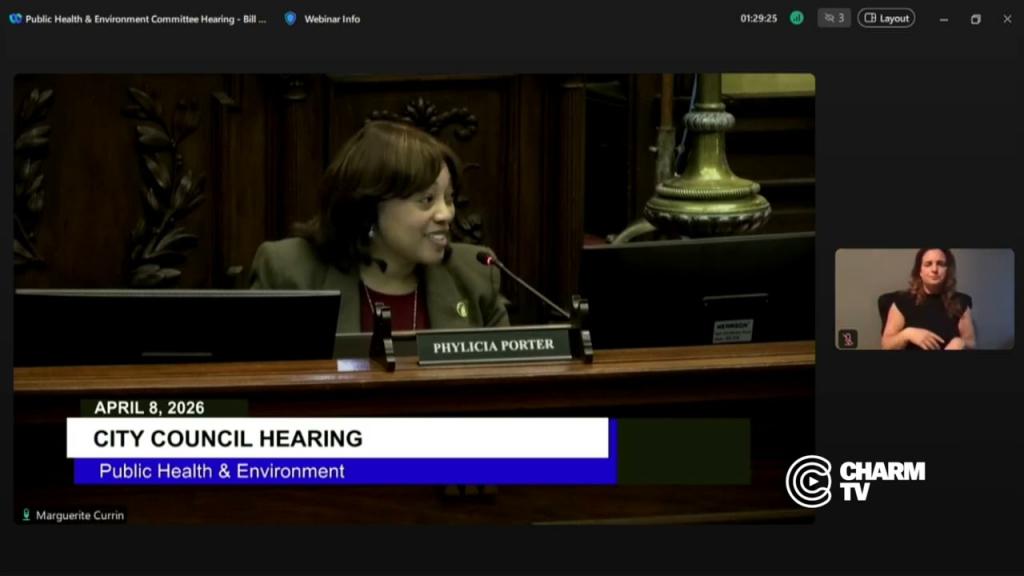Open the Layout options
1024x576 pixels.
886,18
